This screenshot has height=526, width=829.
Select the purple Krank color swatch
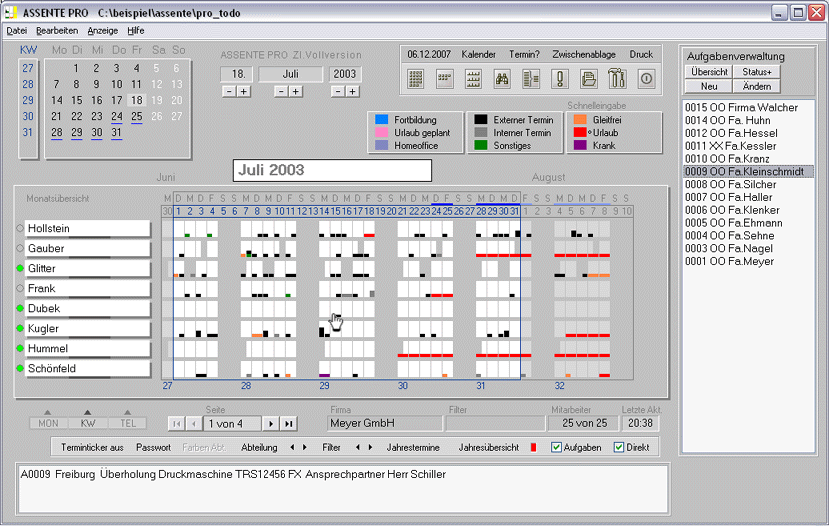click(580, 145)
